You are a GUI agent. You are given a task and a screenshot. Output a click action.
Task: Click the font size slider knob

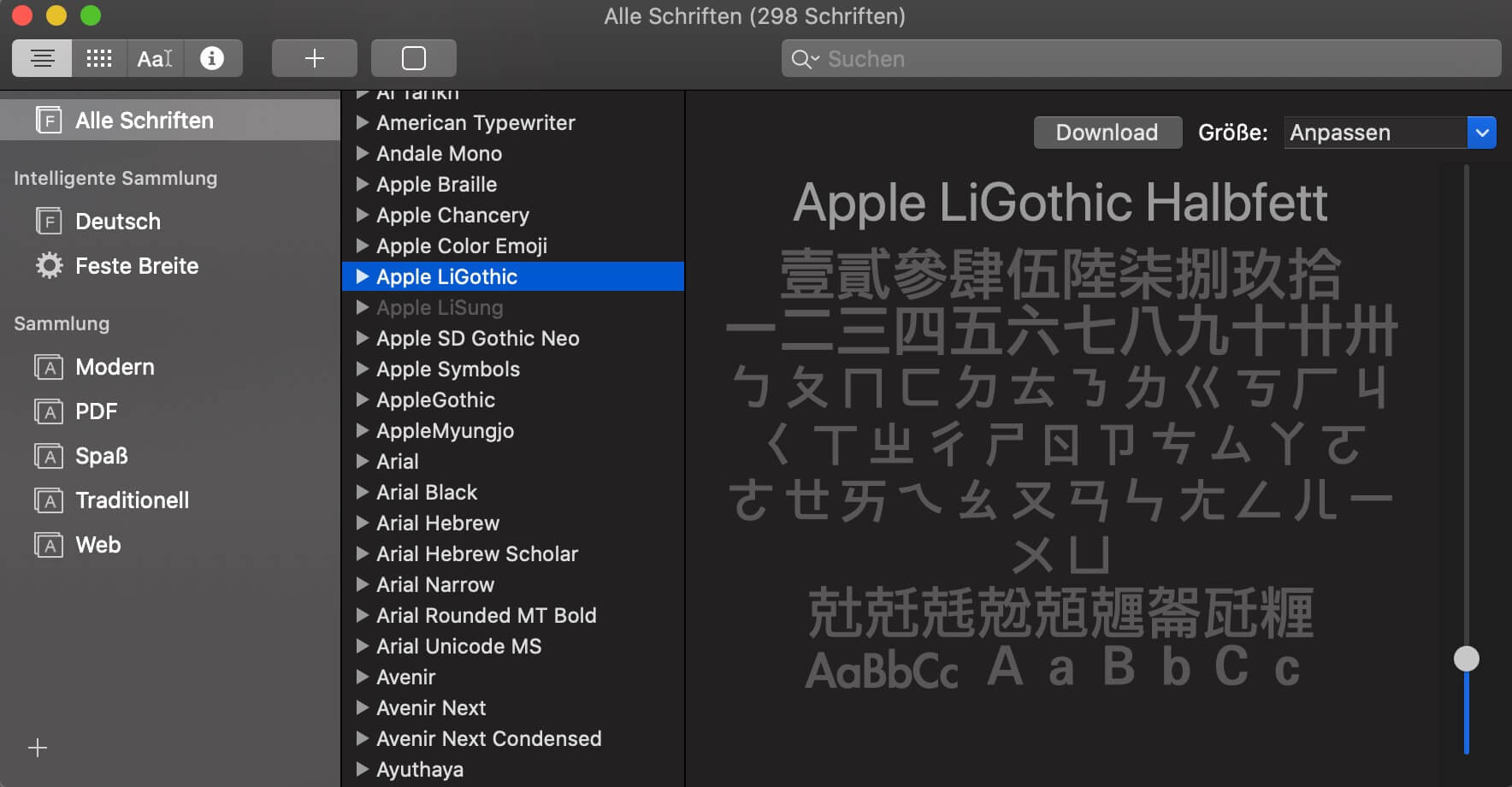click(x=1466, y=659)
